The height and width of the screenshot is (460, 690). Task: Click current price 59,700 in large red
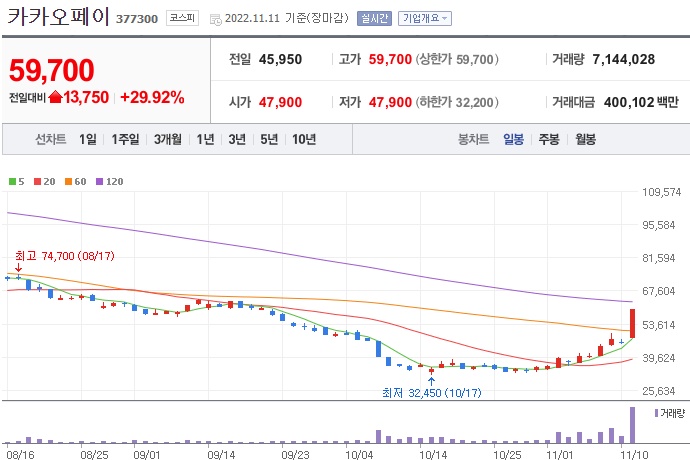click(x=51, y=70)
